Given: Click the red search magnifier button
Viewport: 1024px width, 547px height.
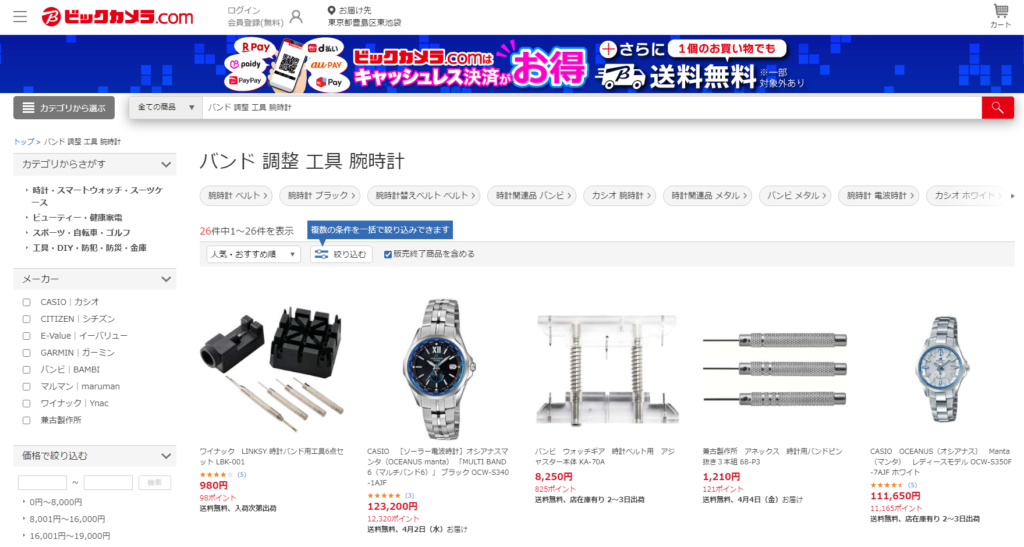Looking at the screenshot, I should (997, 108).
